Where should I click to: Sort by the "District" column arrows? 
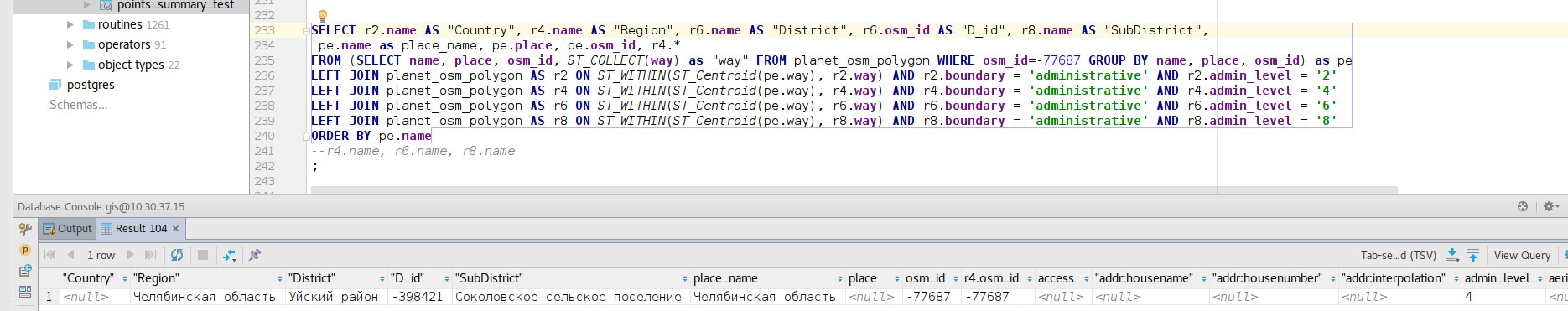[x=382, y=278]
